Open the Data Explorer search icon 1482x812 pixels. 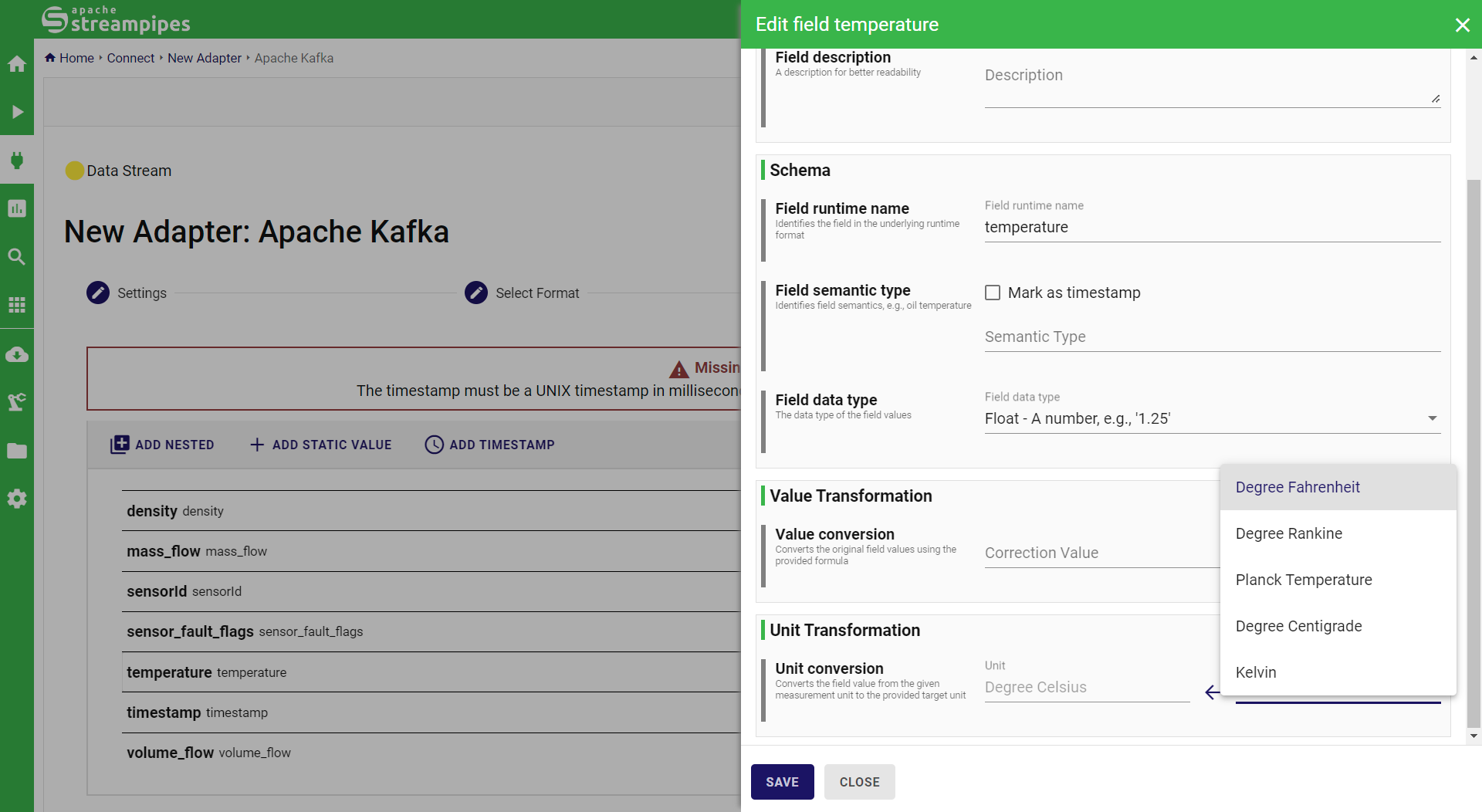17,257
